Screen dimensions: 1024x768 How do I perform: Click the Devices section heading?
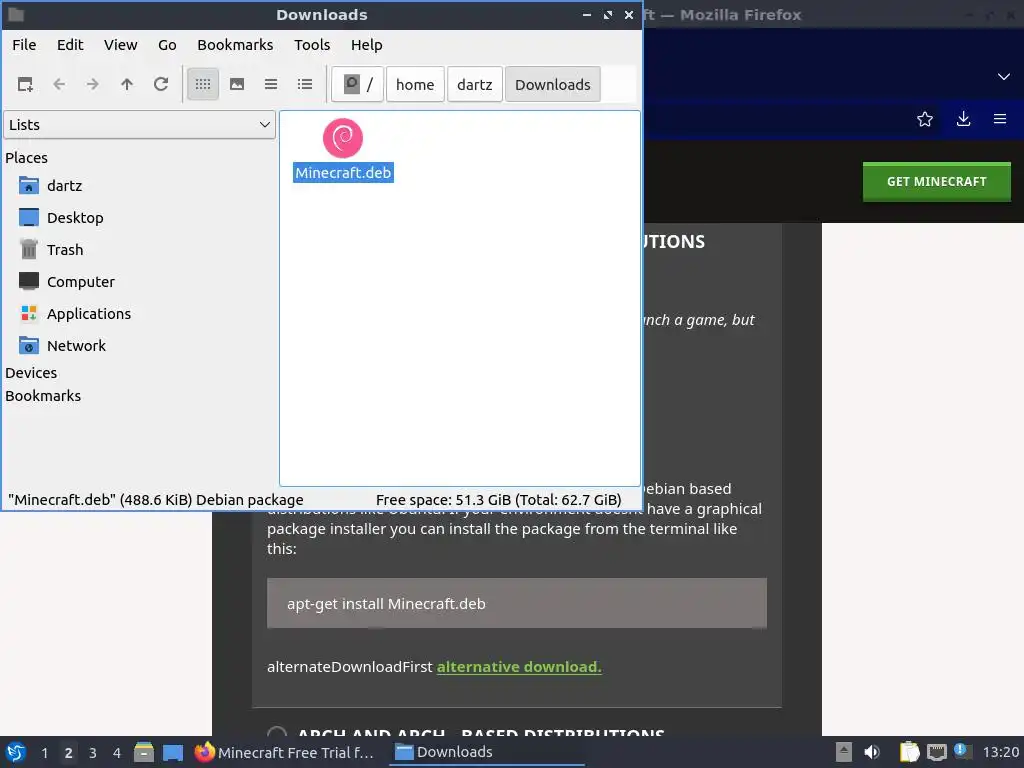tap(31, 373)
